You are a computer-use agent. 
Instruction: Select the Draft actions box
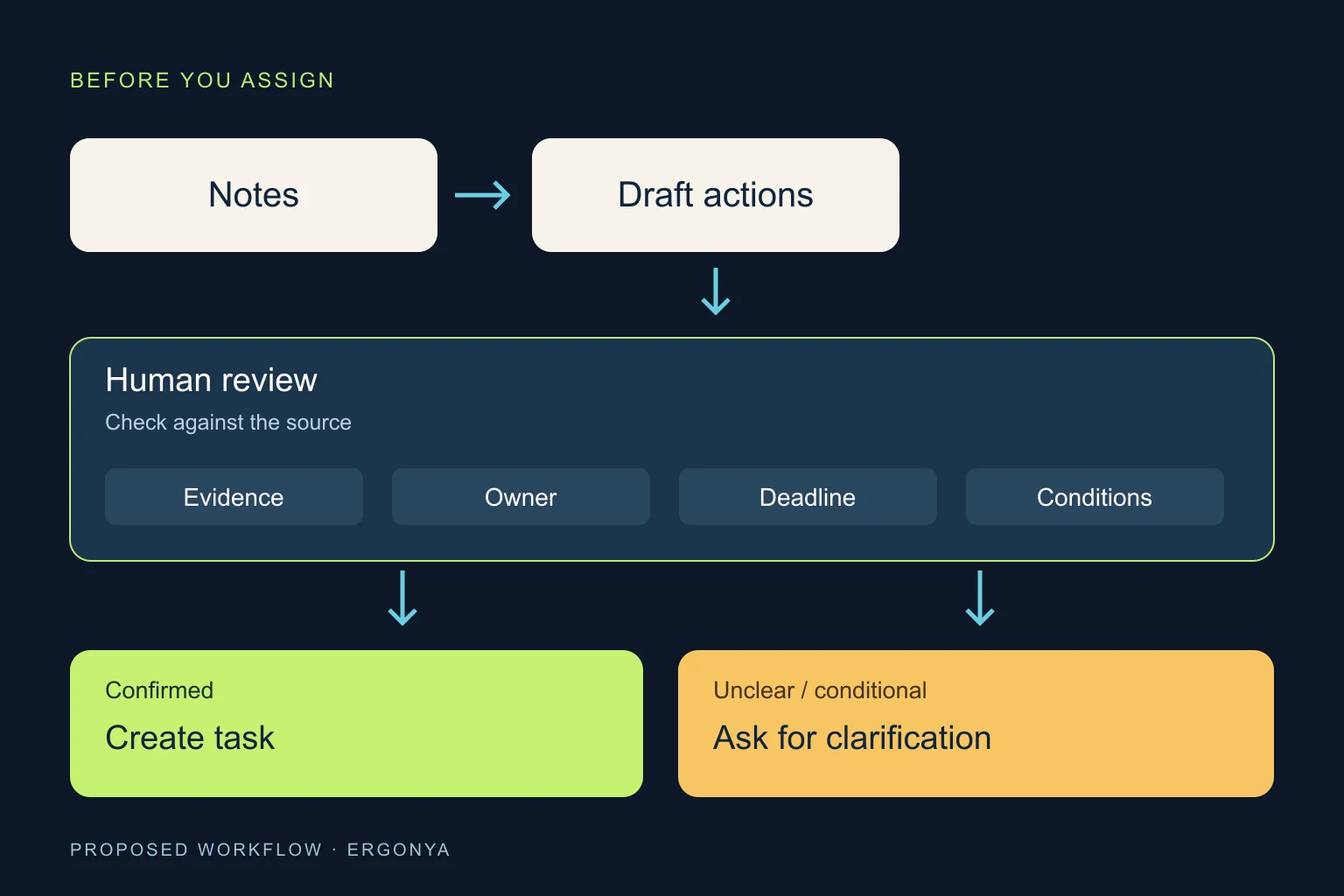716,195
